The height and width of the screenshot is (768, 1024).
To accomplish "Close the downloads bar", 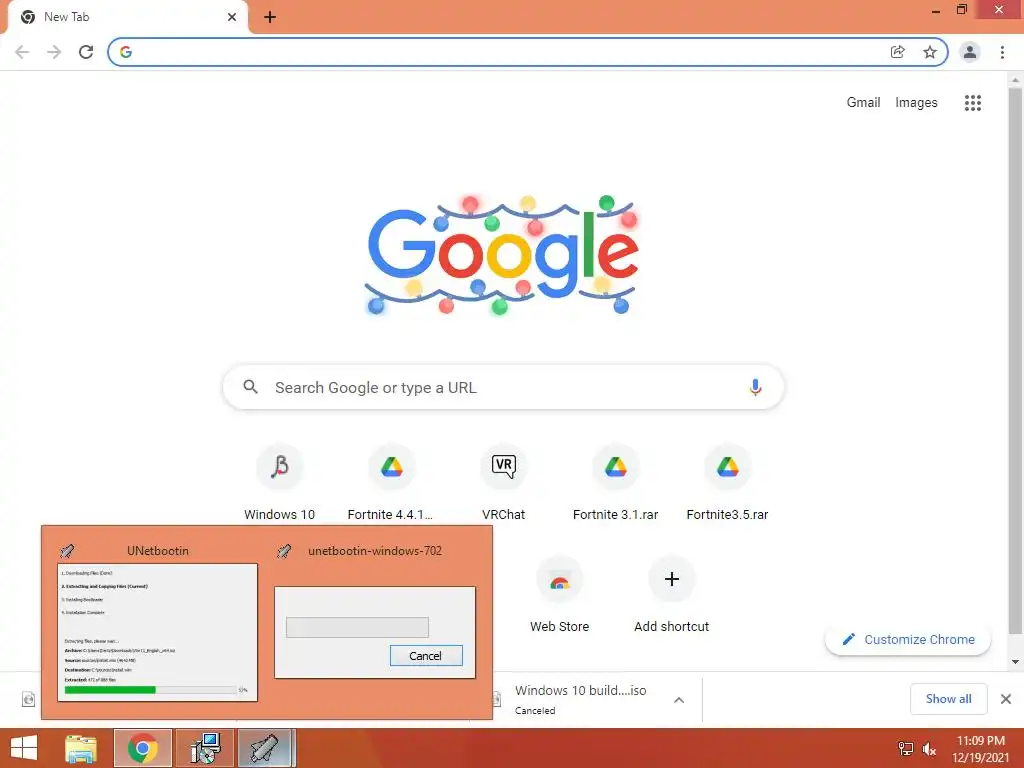I will 1006,699.
